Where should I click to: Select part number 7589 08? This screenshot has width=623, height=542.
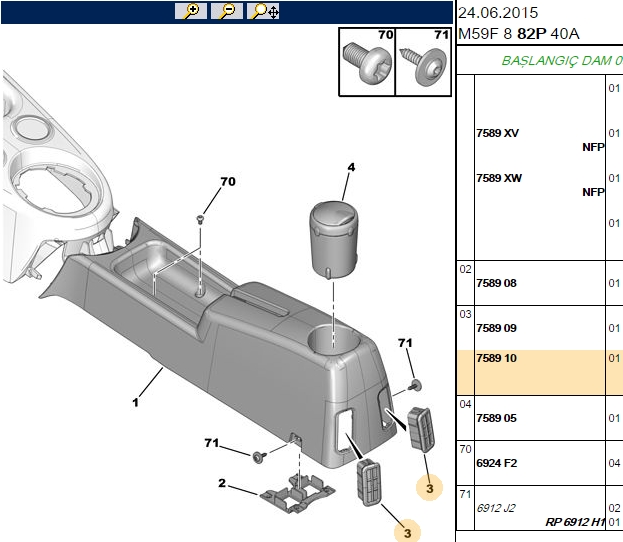click(x=496, y=283)
